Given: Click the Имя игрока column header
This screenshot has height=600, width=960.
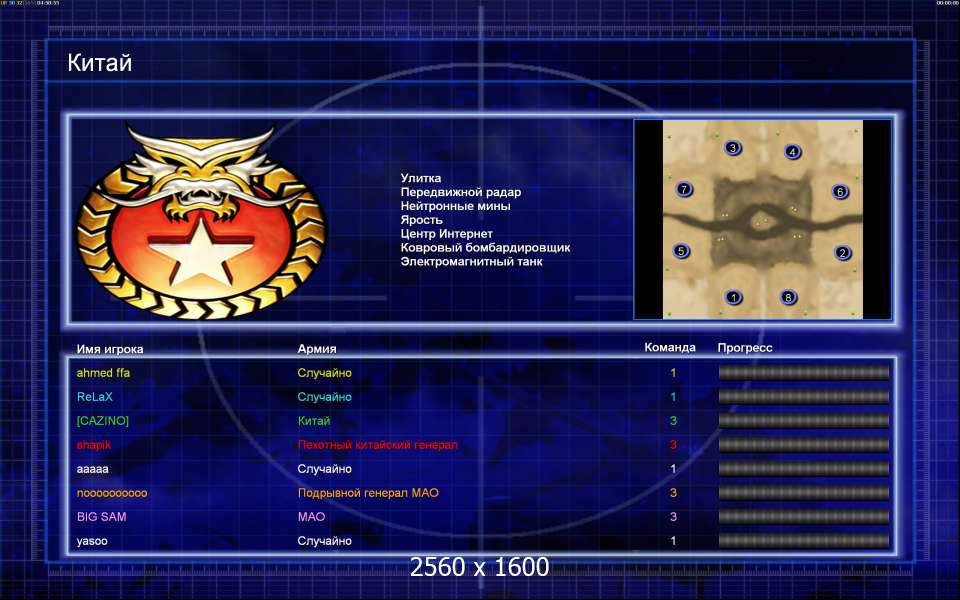Looking at the screenshot, I should (x=110, y=349).
